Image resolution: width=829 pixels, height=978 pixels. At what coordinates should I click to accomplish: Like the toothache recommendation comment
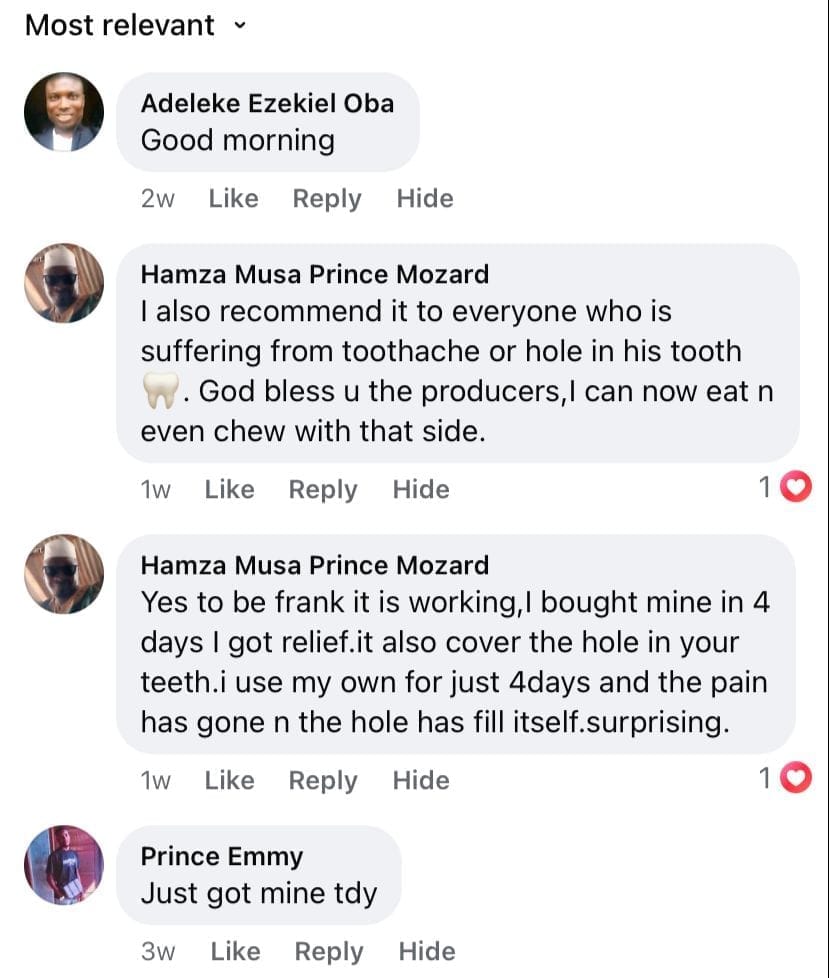pyautogui.click(x=229, y=490)
